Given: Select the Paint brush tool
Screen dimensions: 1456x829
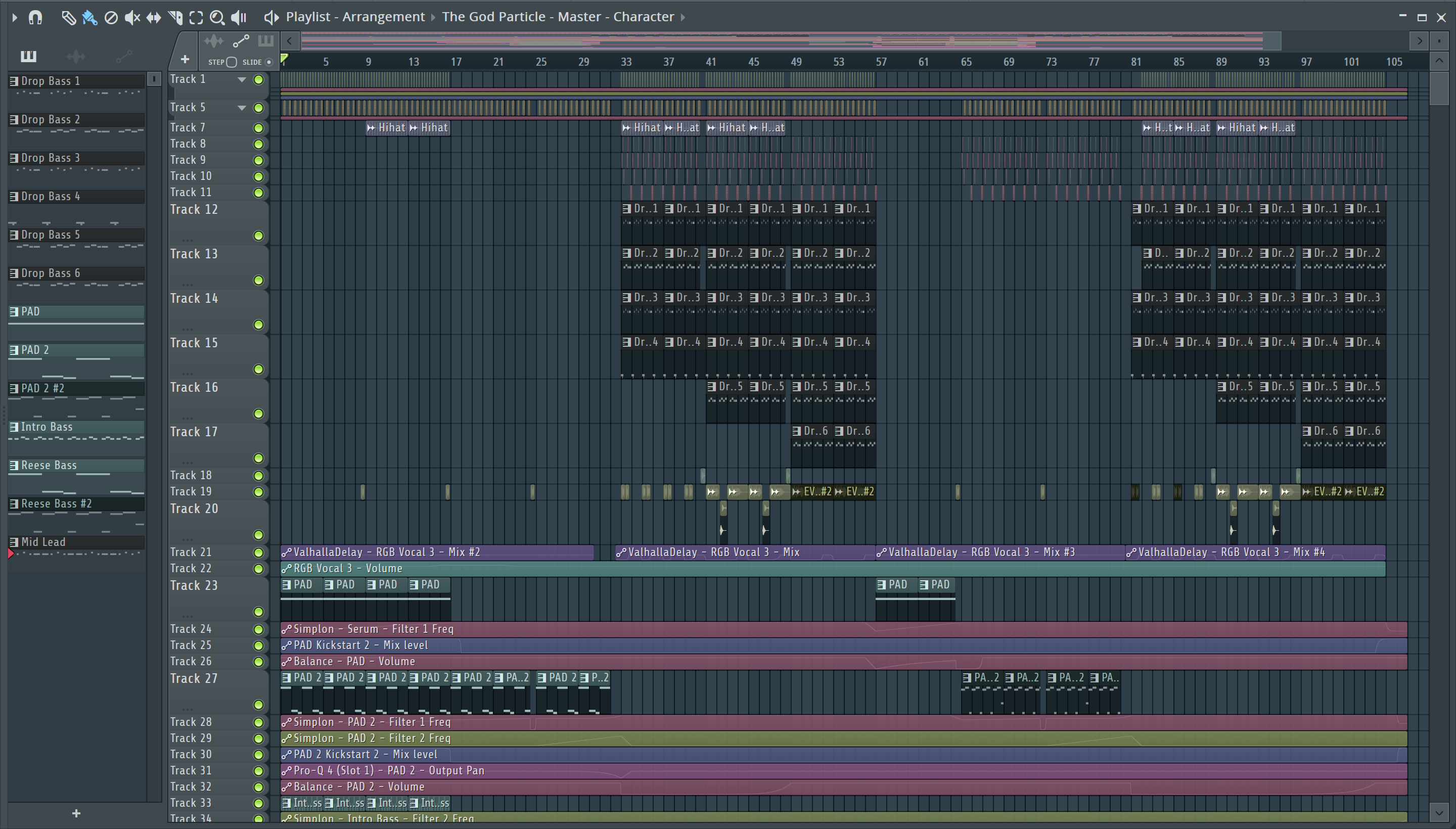Looking at the screenshot, I should point(89,18).
